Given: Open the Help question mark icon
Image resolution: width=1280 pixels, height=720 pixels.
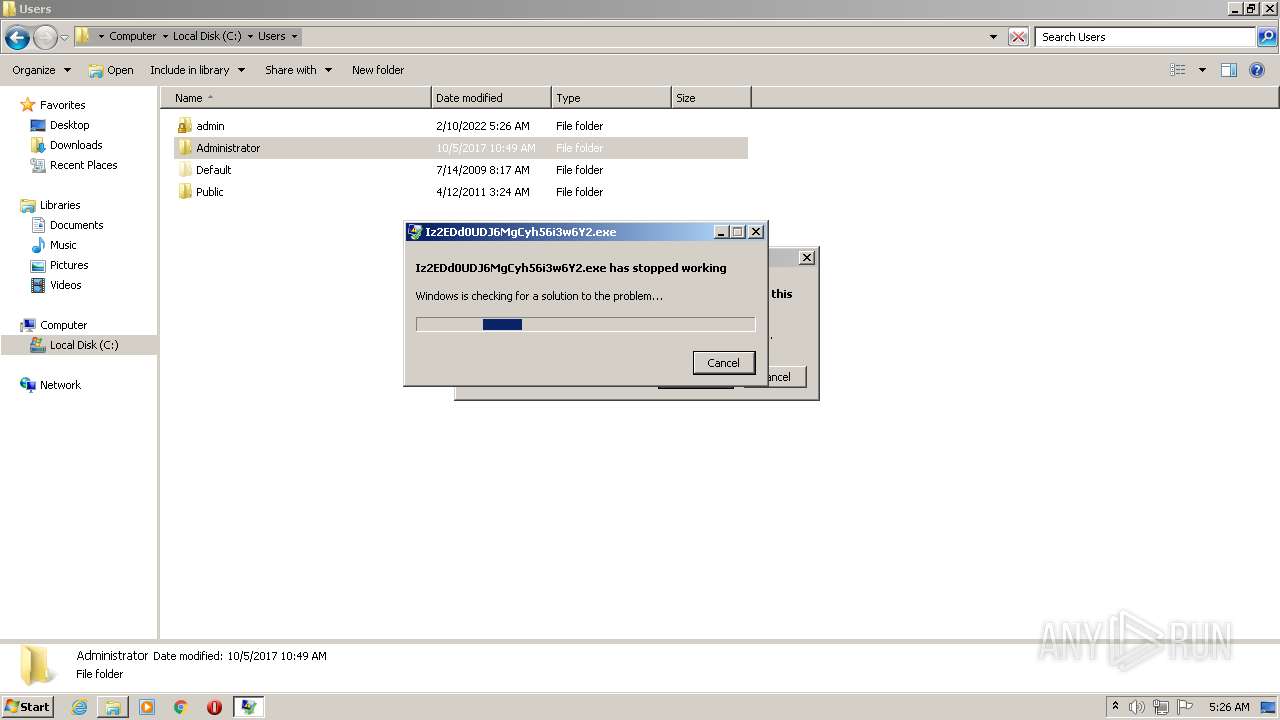Looking at the screenshot, I should pos(1258,70).
